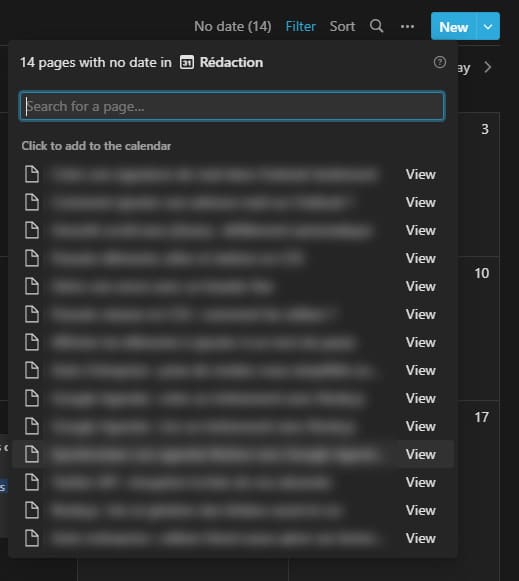Open the Filter menu
The width and height of the screenshot is (519, 581).
(300, 26)
